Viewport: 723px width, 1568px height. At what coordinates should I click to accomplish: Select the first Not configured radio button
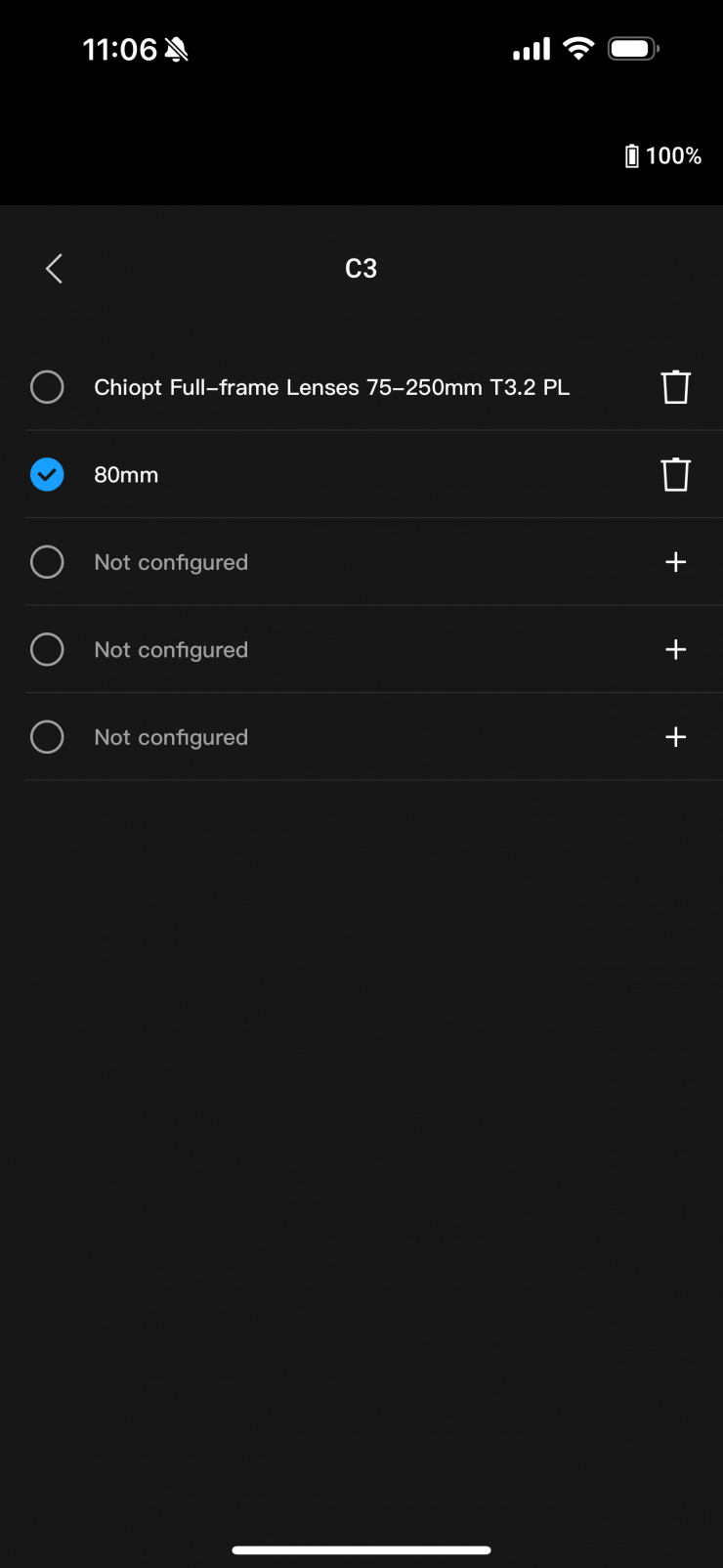[47, 562]
